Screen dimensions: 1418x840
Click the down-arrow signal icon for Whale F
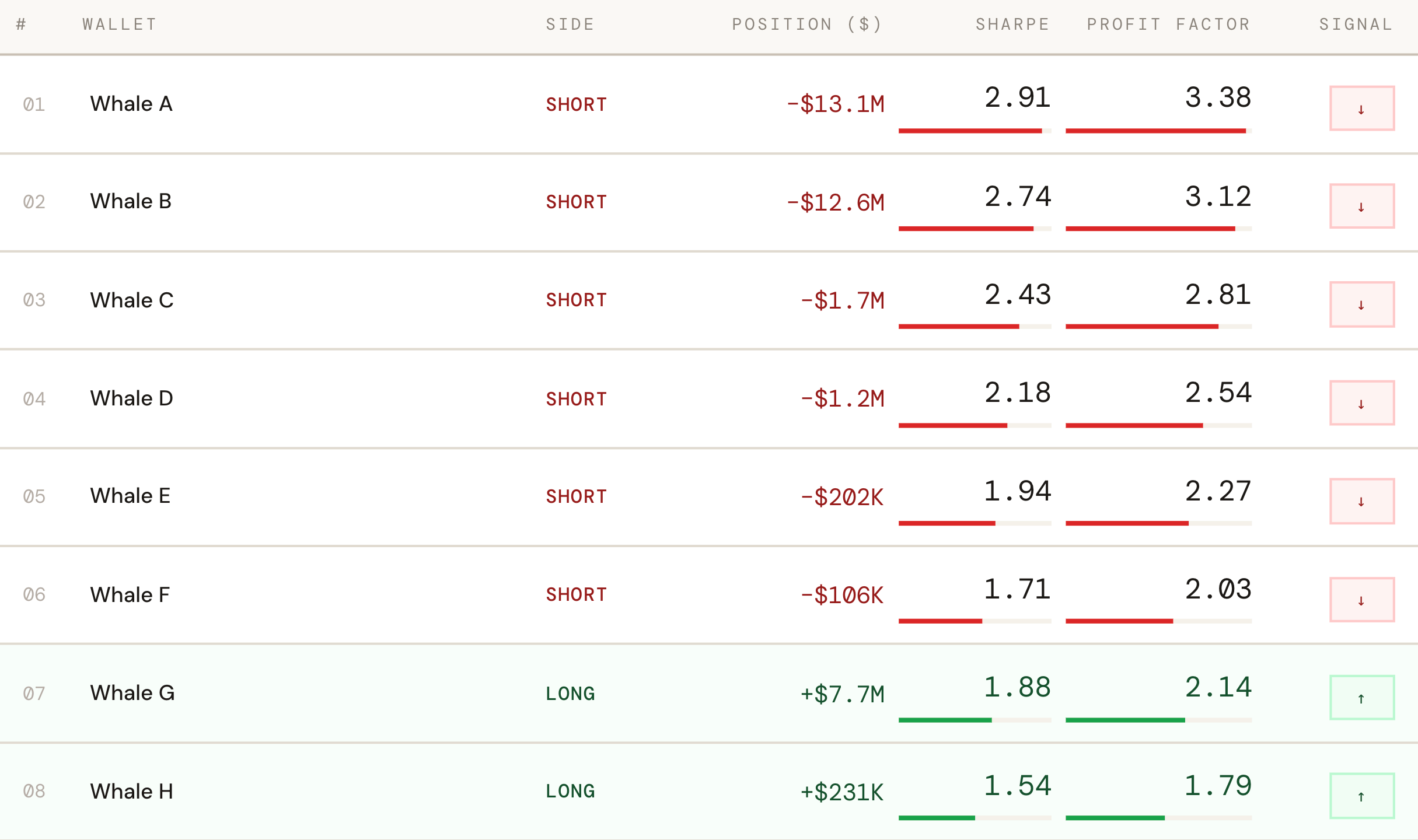coord(1361,600)
